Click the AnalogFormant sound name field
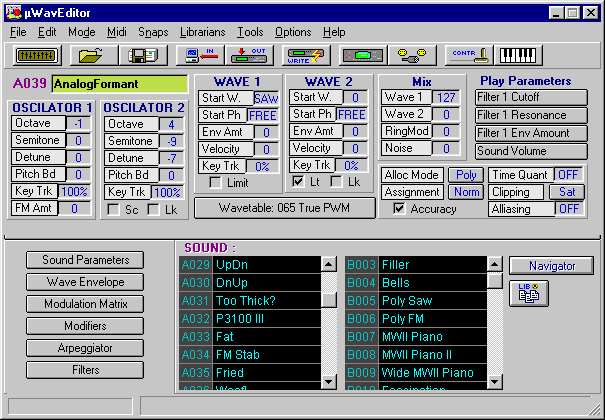The height and width of the screenshot is (420, 605). pos(119,84)
